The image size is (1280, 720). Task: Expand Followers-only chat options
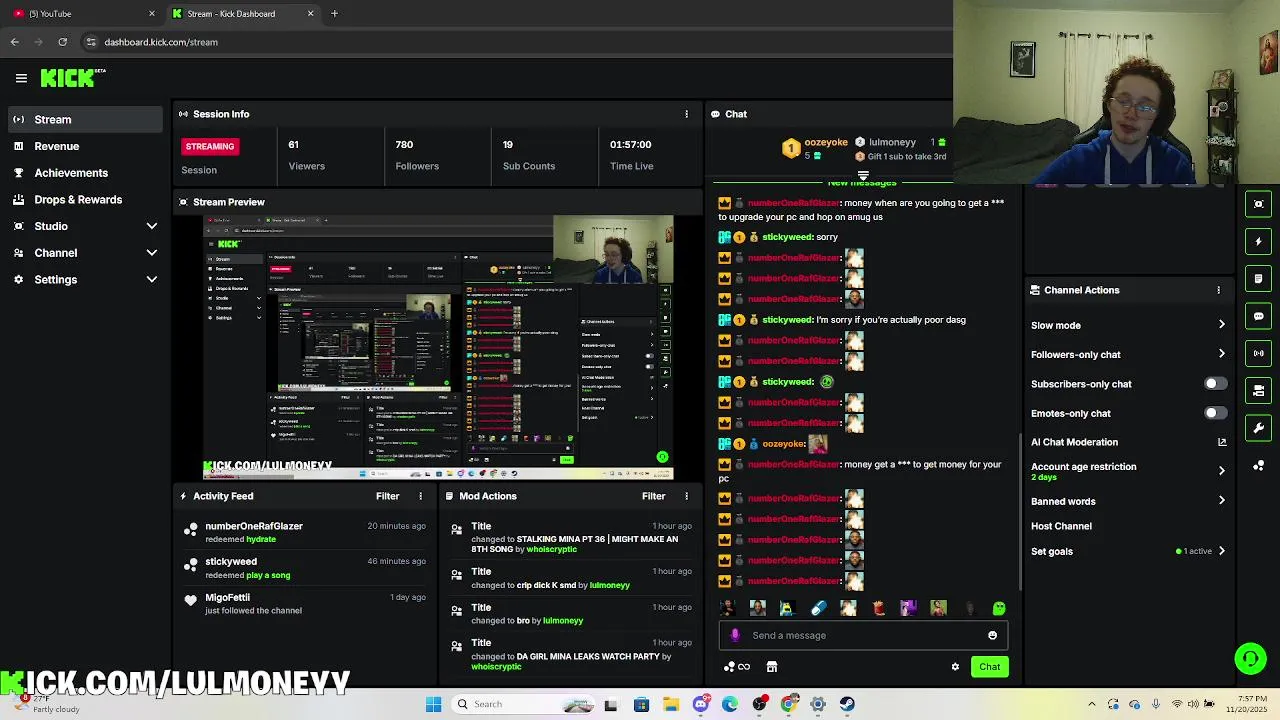[x=1221, y=354]
